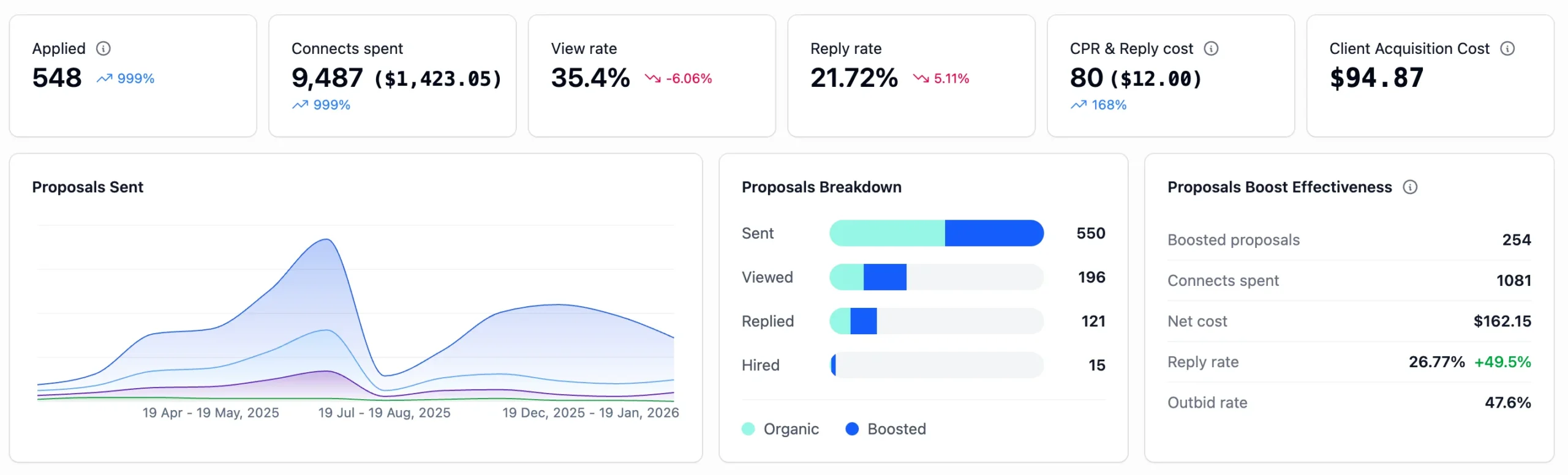Image resolution: width=1568 pixels, height=475 pixels.
Task: Click the downward trend arrow in Reply rate
Action: tap(921, 78)
